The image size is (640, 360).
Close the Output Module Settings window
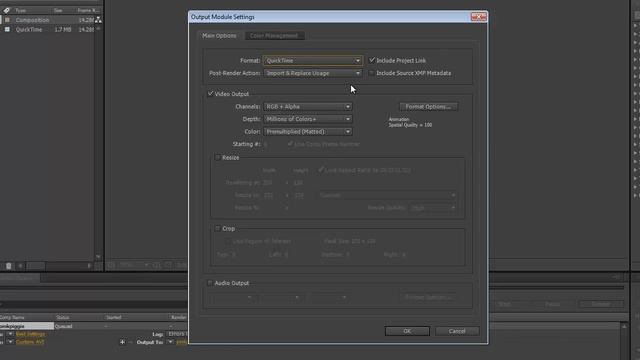[478, 17]
